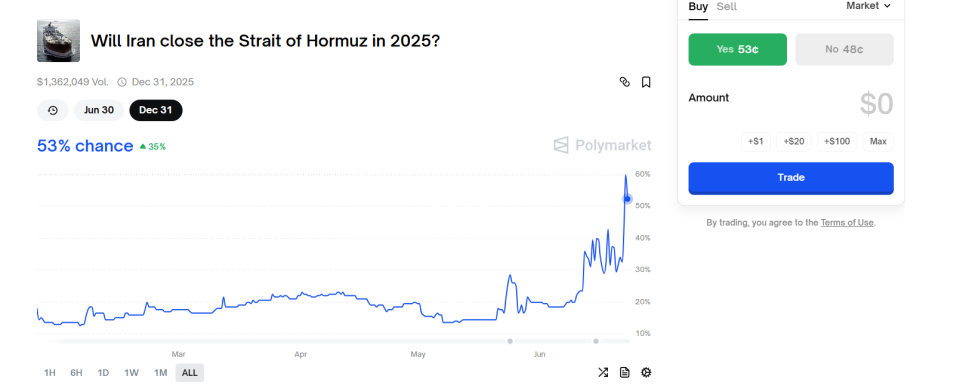This screenshot has height=392, width=966.
Task: Set chart range to 1W
Action: [x=131, y=372]
